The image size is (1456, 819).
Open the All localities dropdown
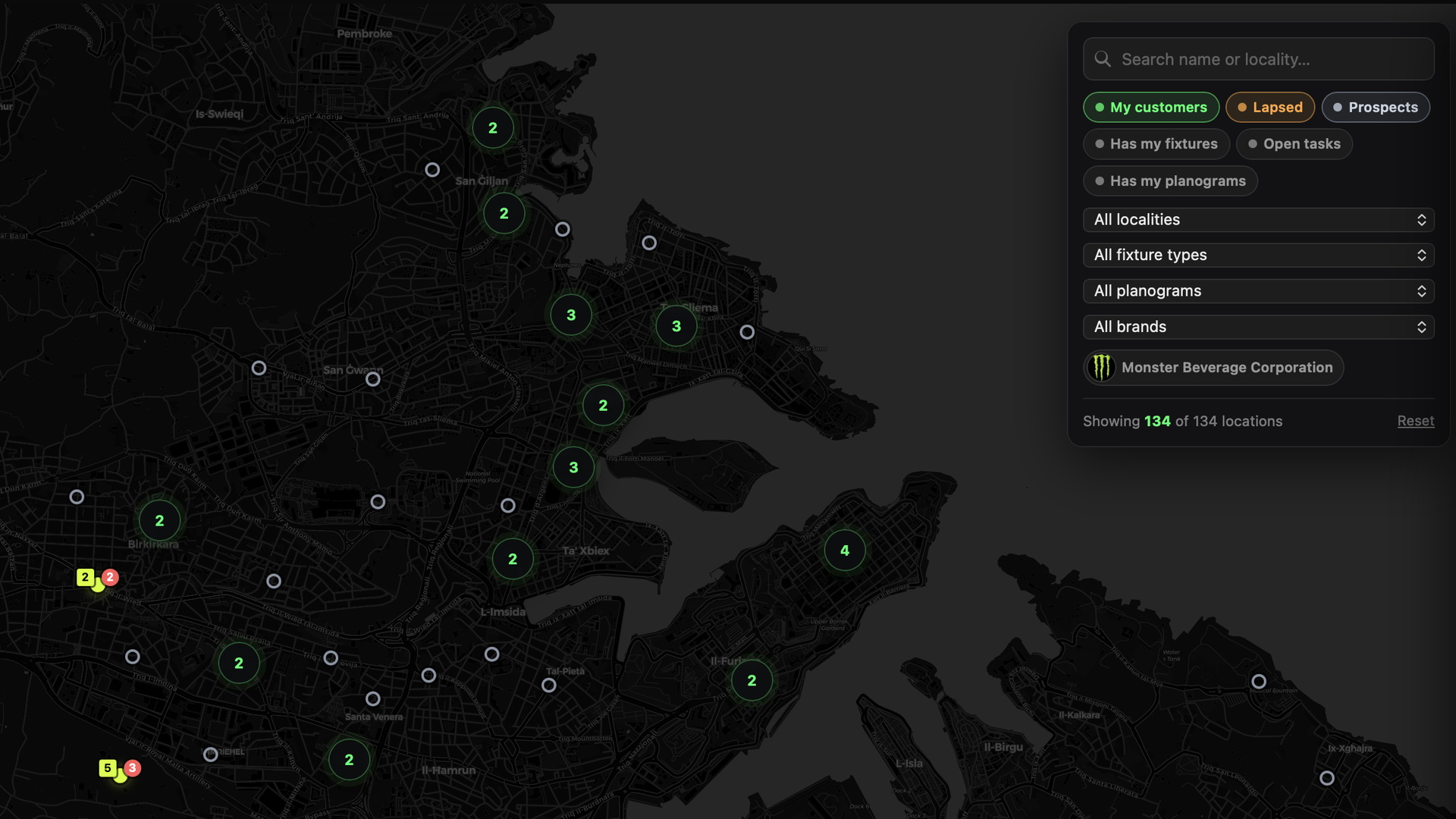1258,220
